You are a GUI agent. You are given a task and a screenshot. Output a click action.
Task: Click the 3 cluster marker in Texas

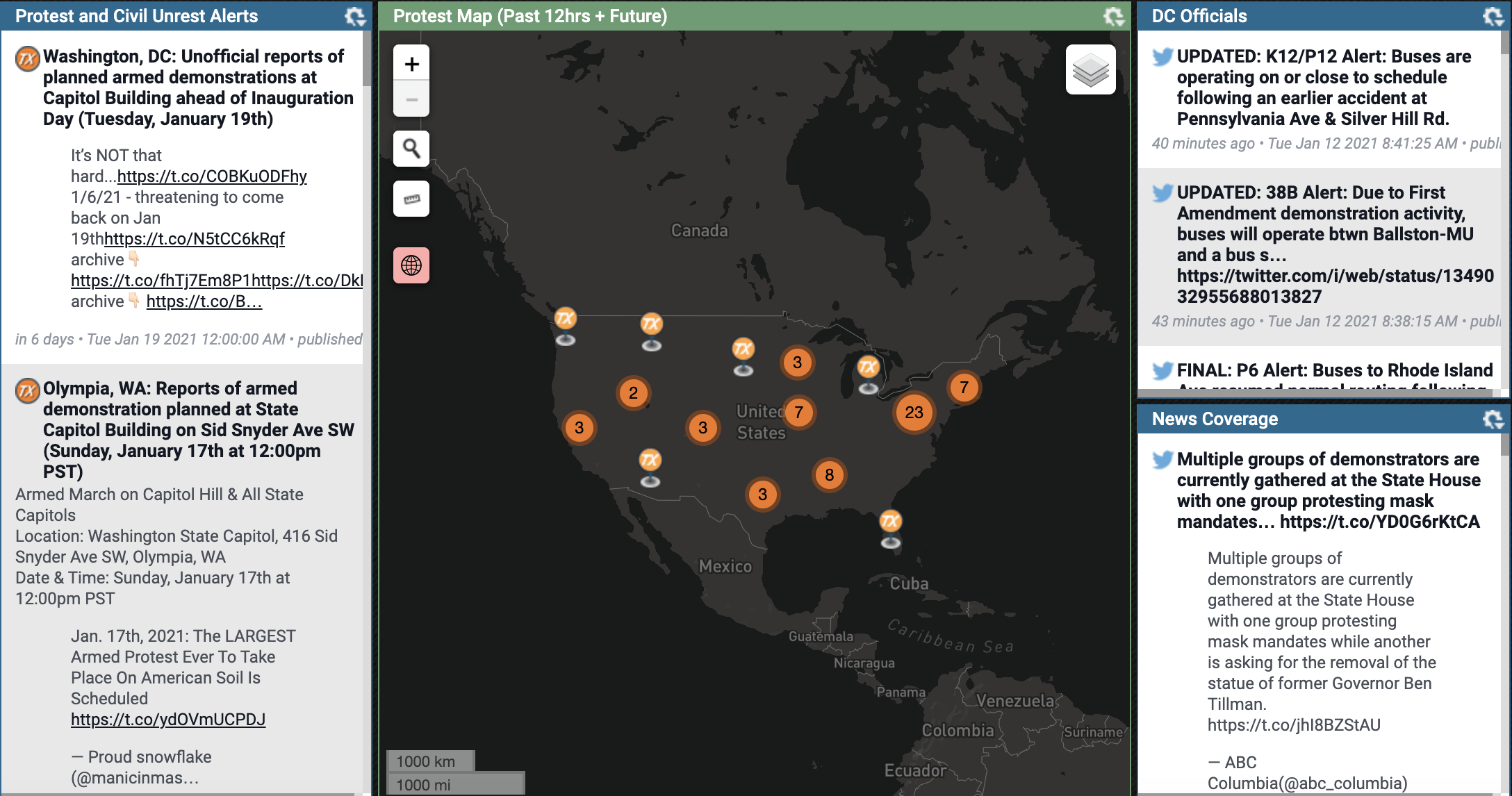(762, 495)
